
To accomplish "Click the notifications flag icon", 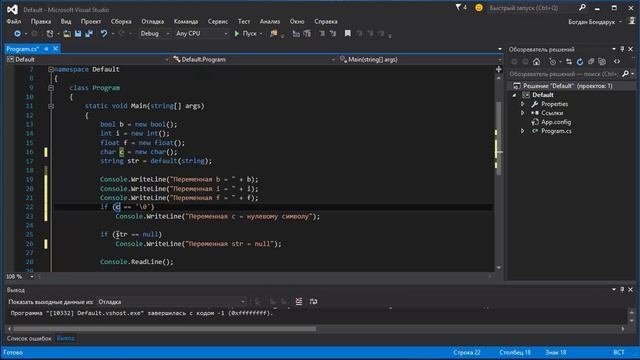I will point(458,7).
